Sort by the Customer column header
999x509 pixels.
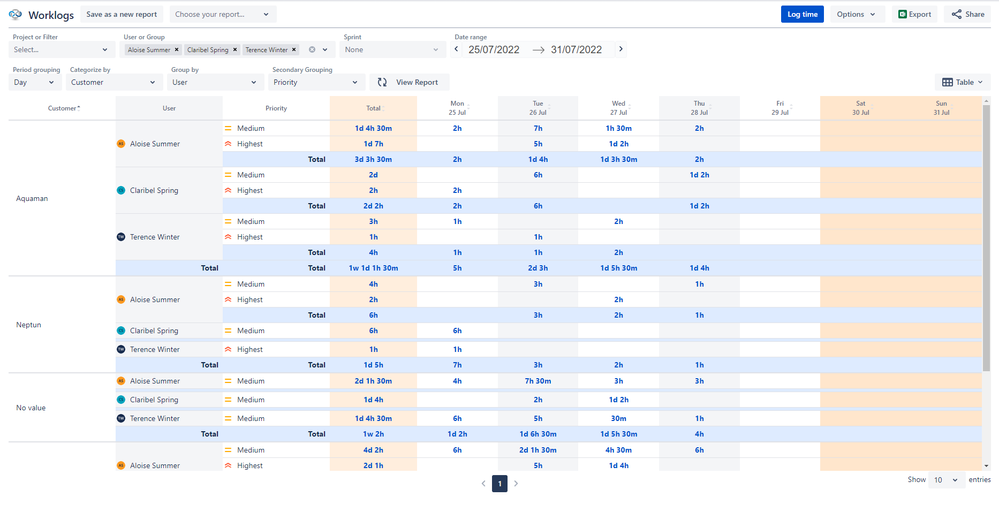coord(62,108)
